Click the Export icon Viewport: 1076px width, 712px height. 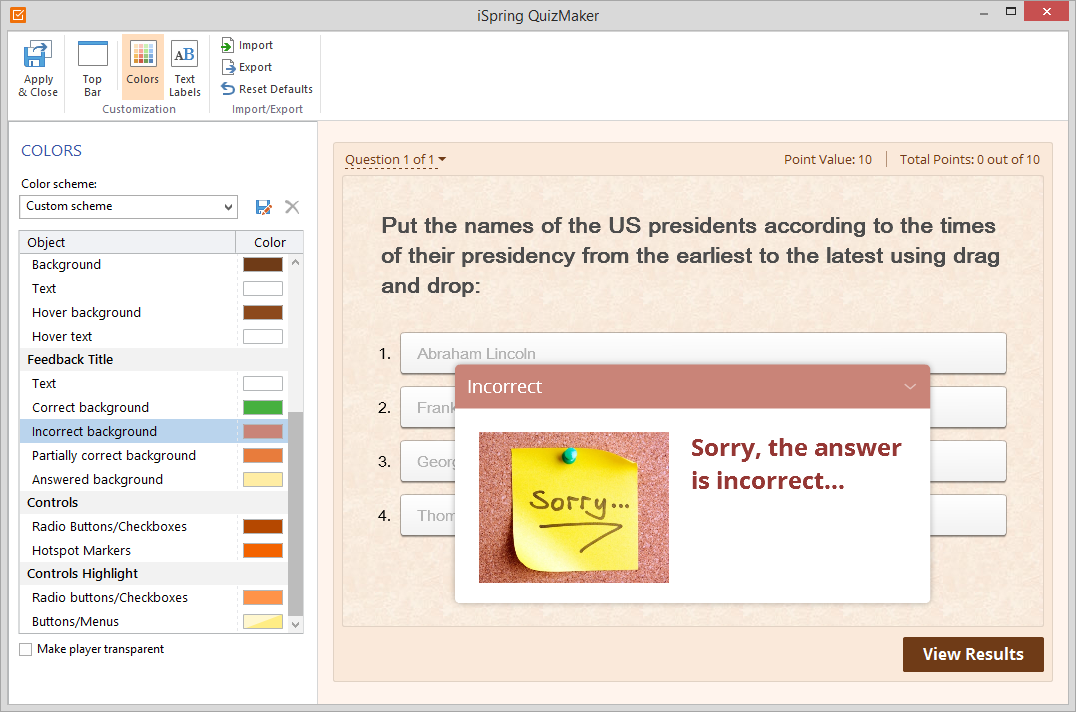[228, 67]
